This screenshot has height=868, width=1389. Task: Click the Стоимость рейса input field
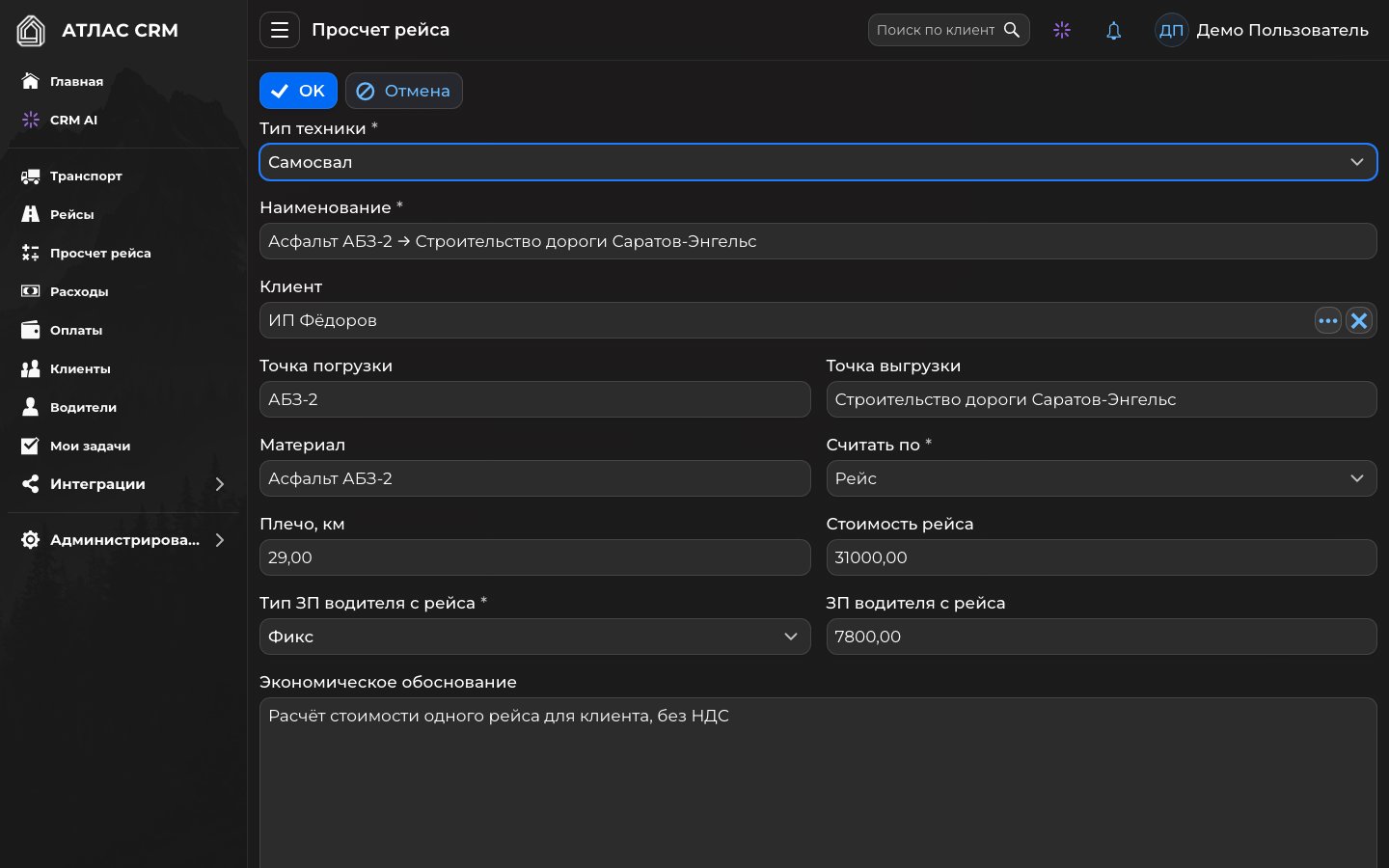point(1101,557)
